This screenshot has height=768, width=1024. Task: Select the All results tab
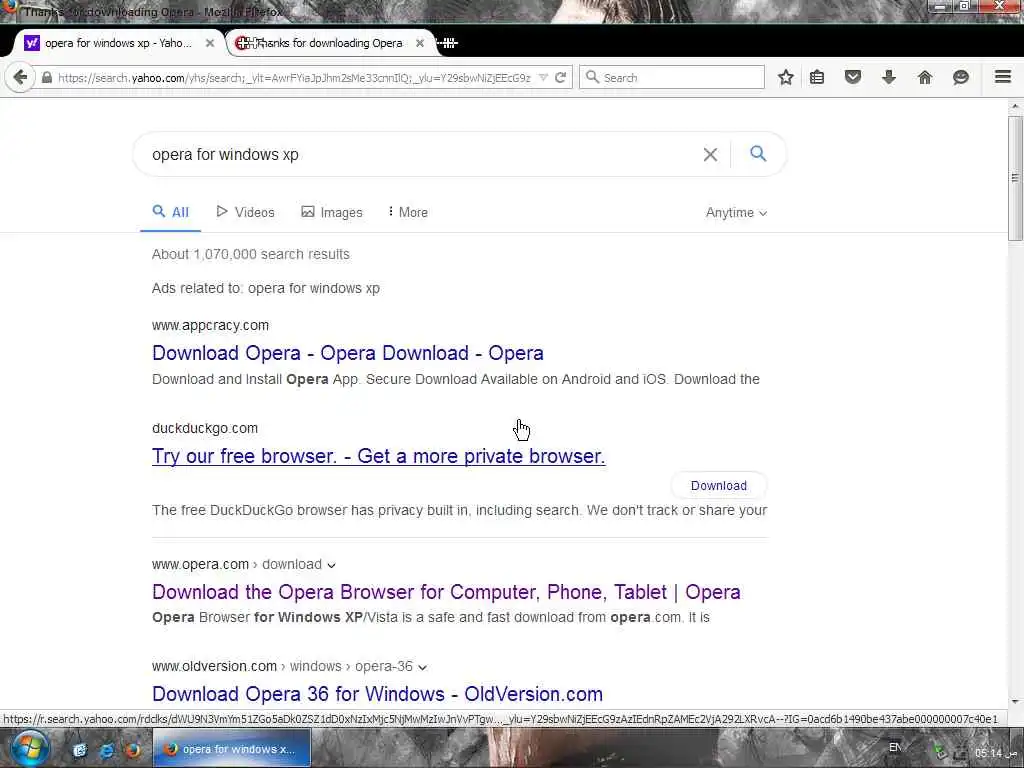(x=170, y=212)
